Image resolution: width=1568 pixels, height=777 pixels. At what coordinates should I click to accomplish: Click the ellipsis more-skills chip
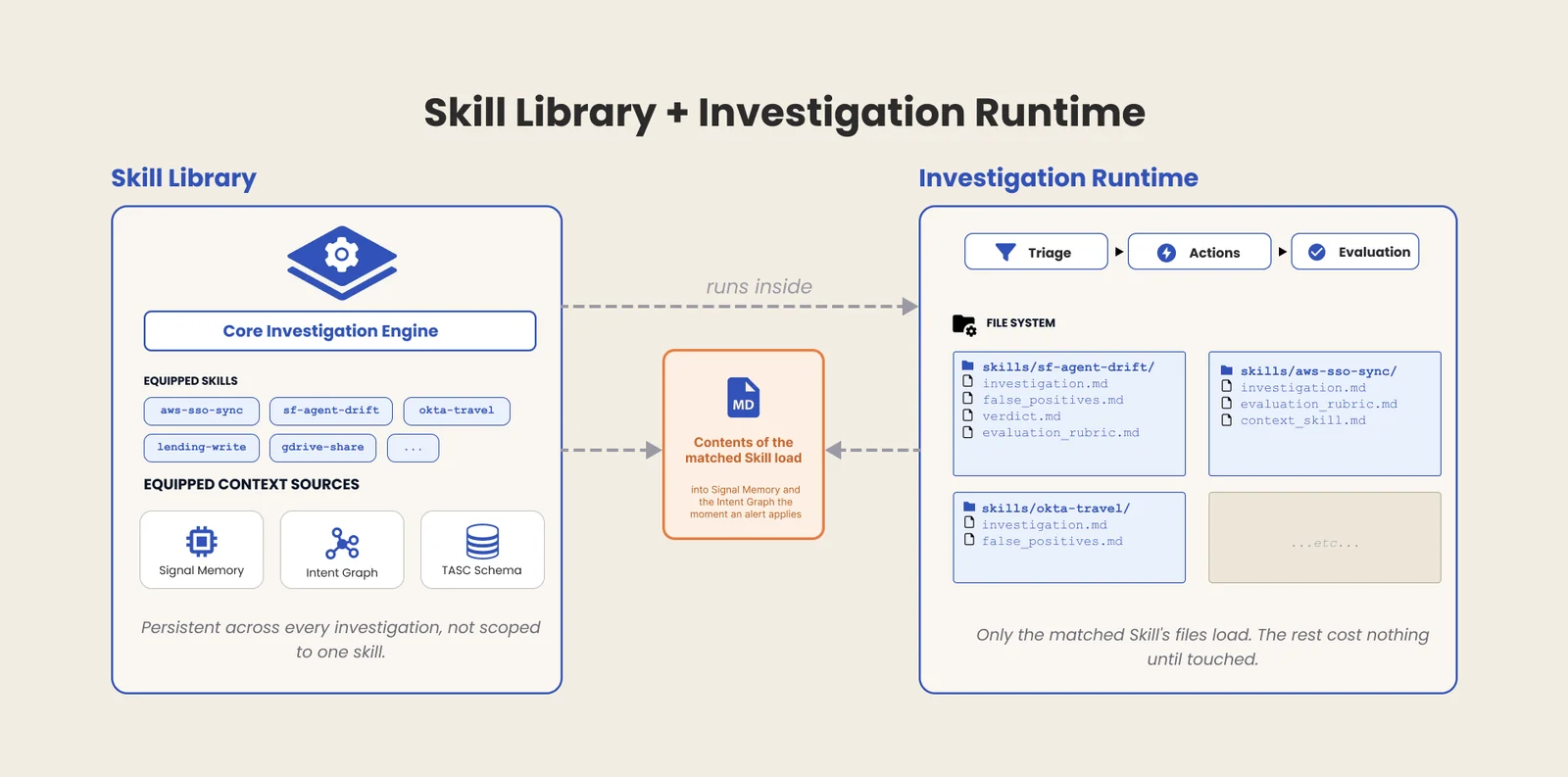(413, 448)
